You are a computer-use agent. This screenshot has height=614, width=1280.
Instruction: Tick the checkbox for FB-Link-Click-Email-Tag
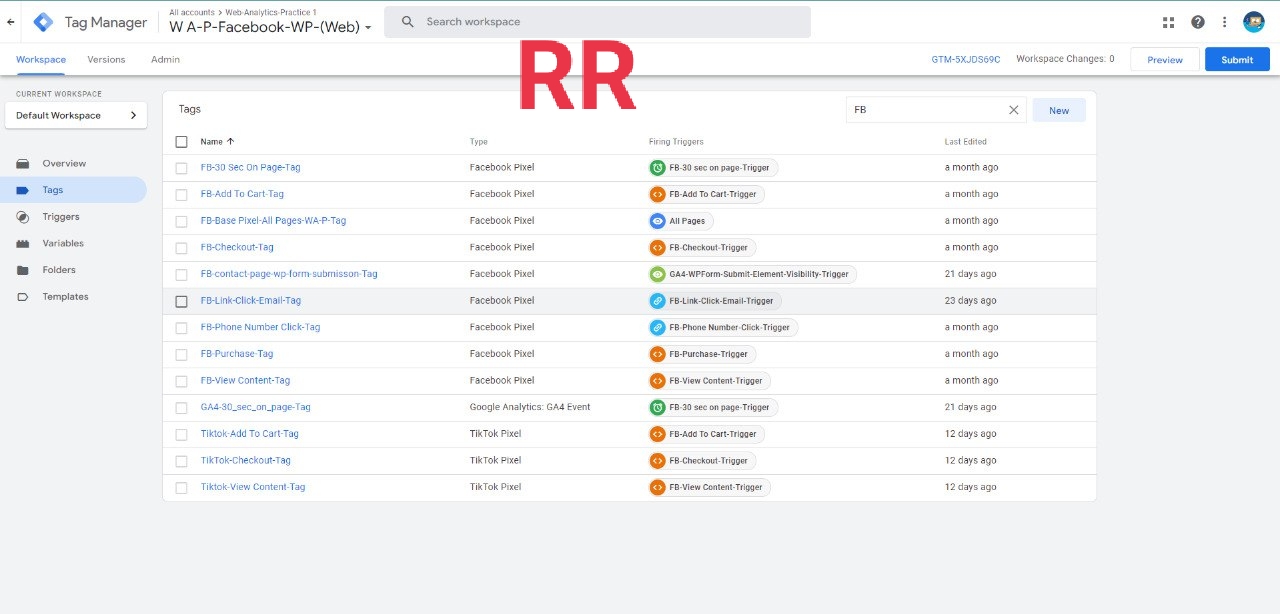click(181, 301)
